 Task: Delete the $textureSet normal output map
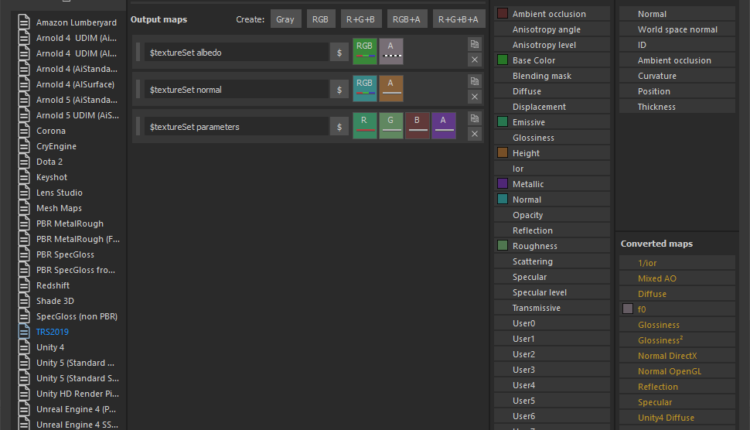pyautogui.click(x=474, y=97)
